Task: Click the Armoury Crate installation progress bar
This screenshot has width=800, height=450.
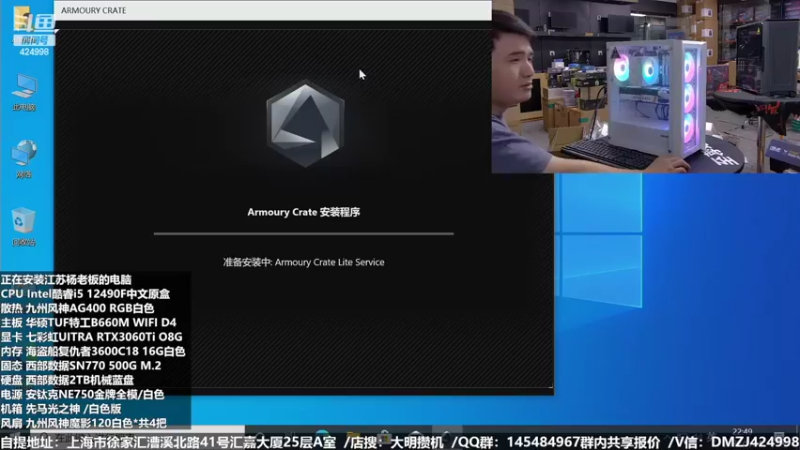Action: 304,234
